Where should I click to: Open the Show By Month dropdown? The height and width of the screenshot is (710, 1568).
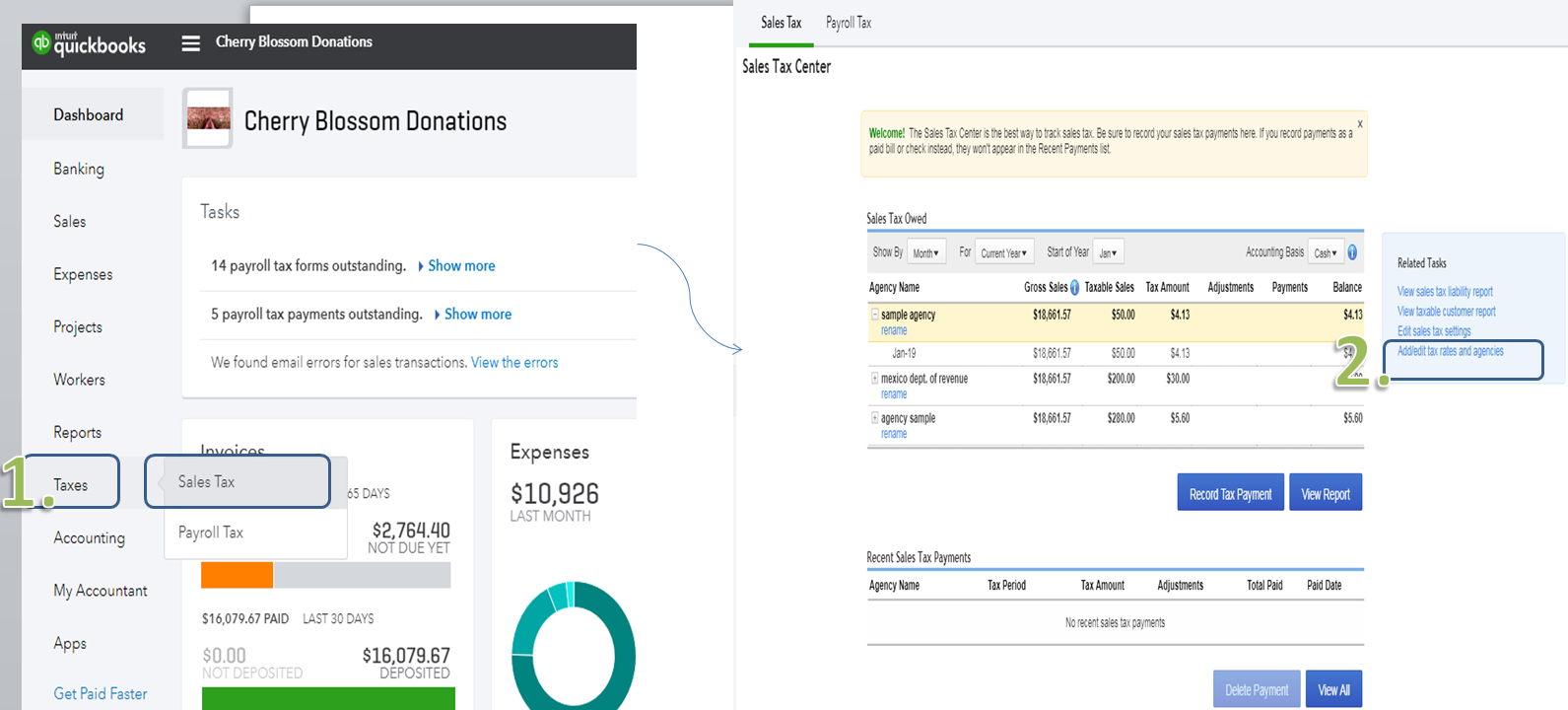[925, 252]
